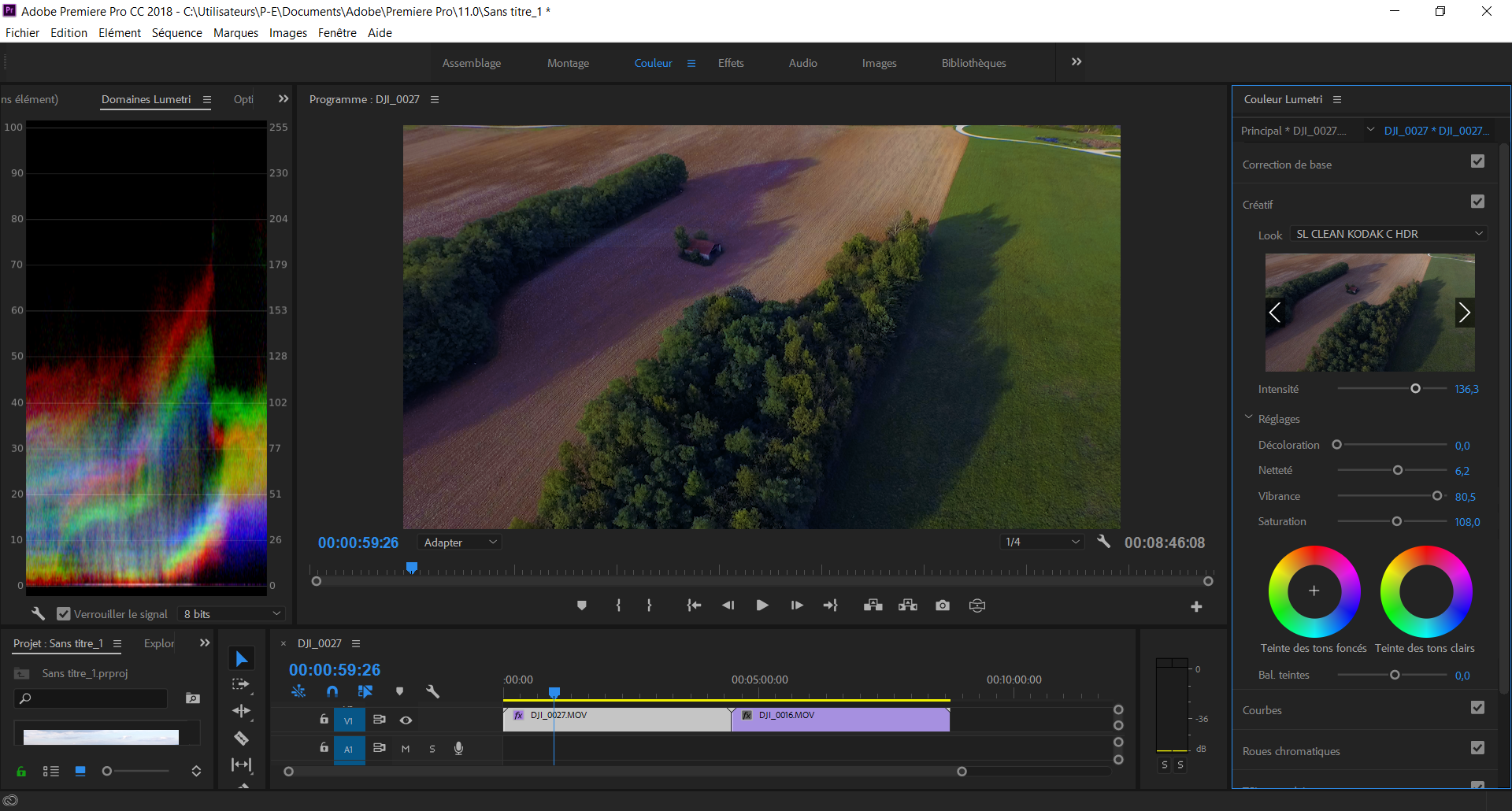Viewport: 1512px width, 811px height.
Task: Click the Intensité slider handle
Action: pyautogui.click(x=1415, y=389)
